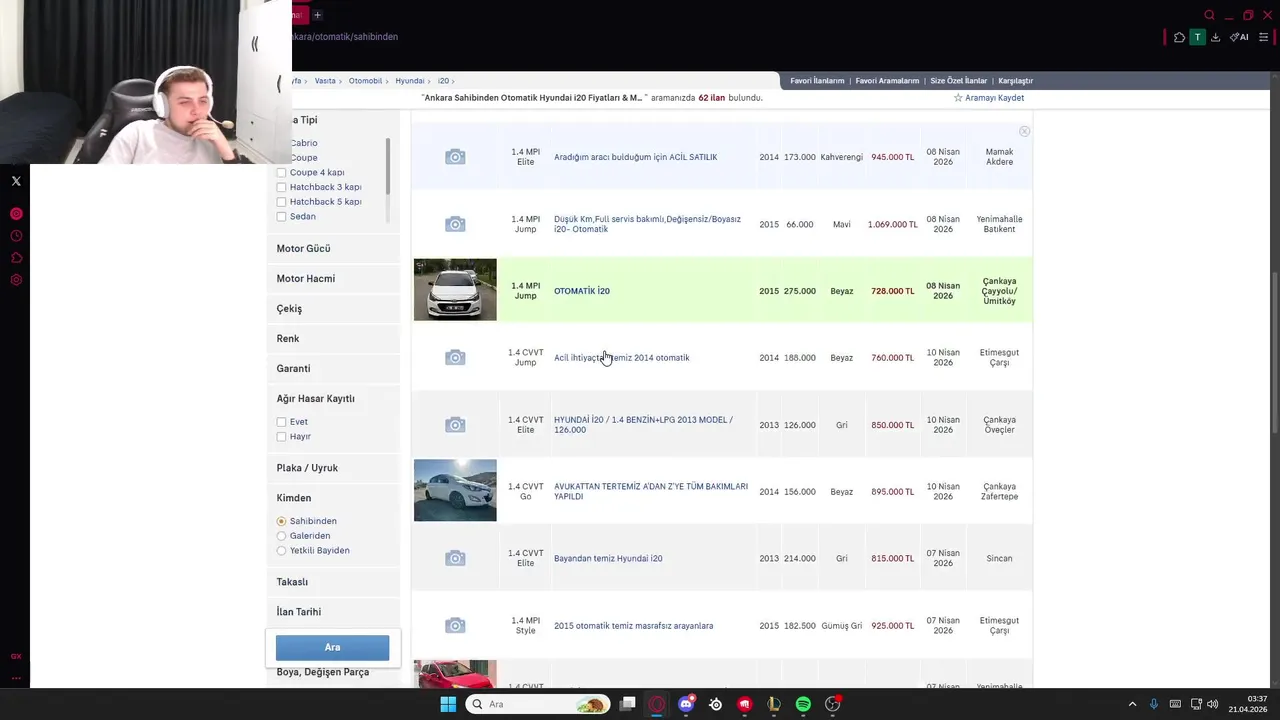Screen dimensions: 1280x720
Task: Open the Size Özel İlanlar tab
Action: pos(958,81)
